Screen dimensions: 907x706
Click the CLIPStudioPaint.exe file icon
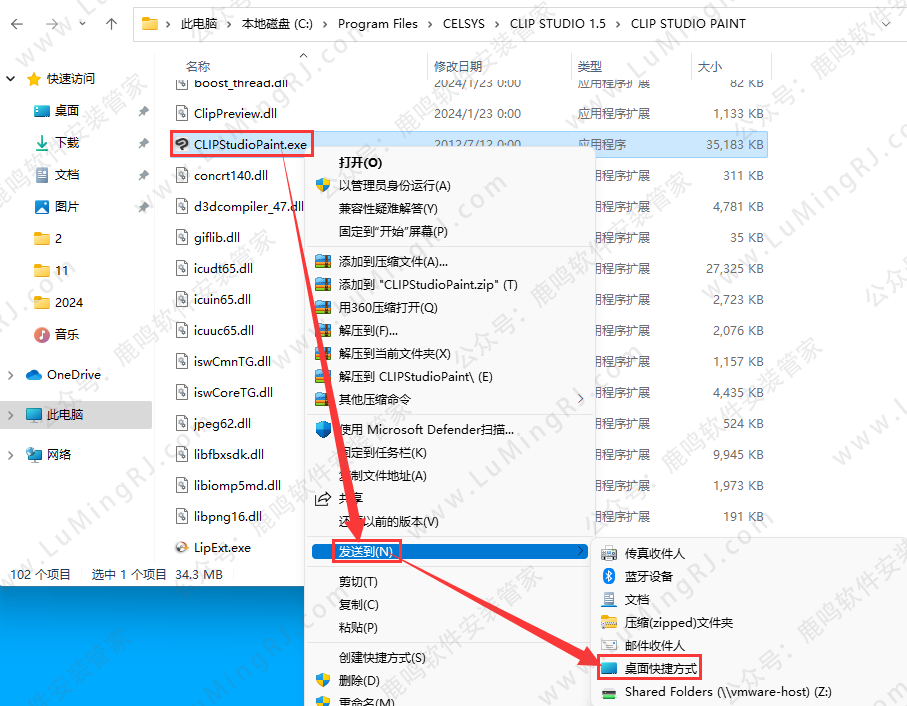tap(182, 145)
